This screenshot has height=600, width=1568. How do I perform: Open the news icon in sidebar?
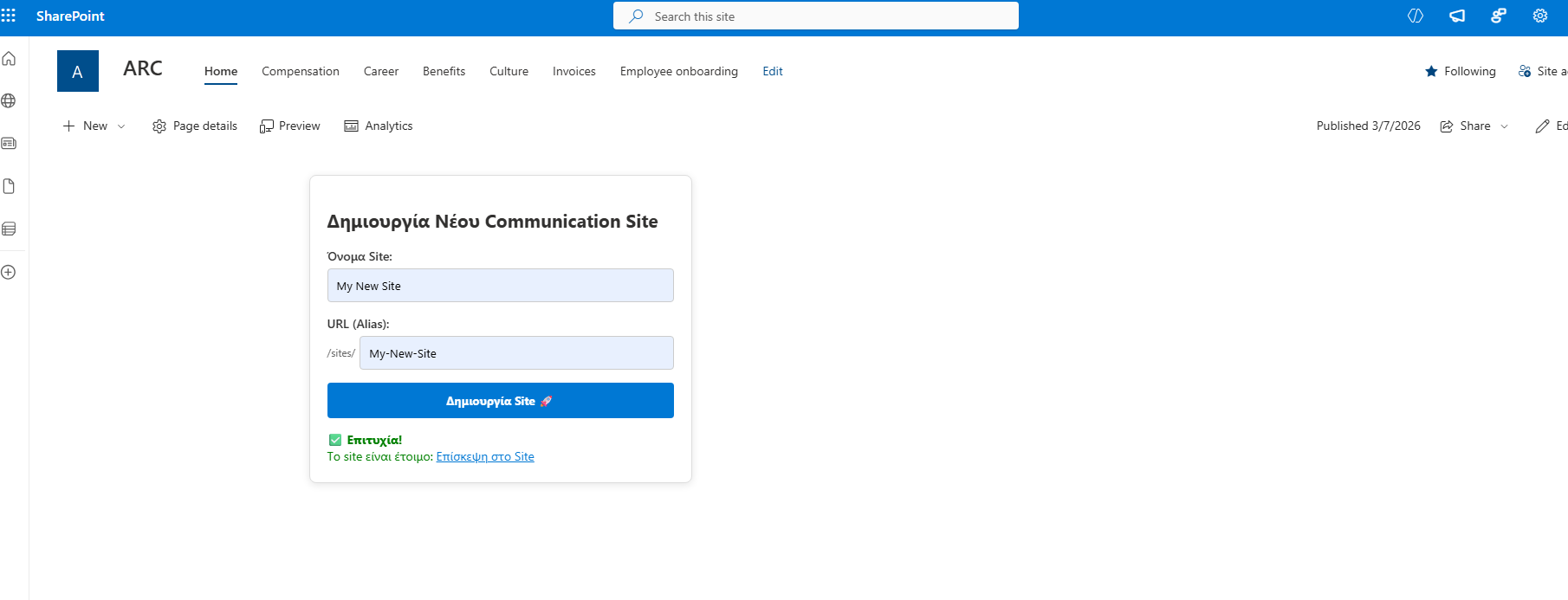click(9, 143)
